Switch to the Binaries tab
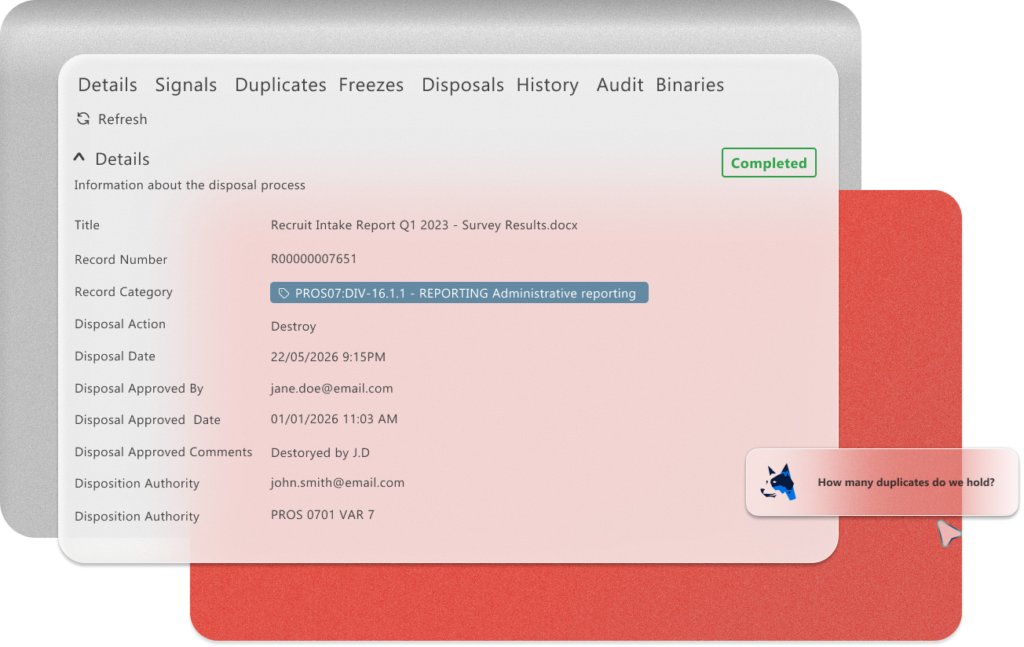1024x647 pixels. click(689, 85)
